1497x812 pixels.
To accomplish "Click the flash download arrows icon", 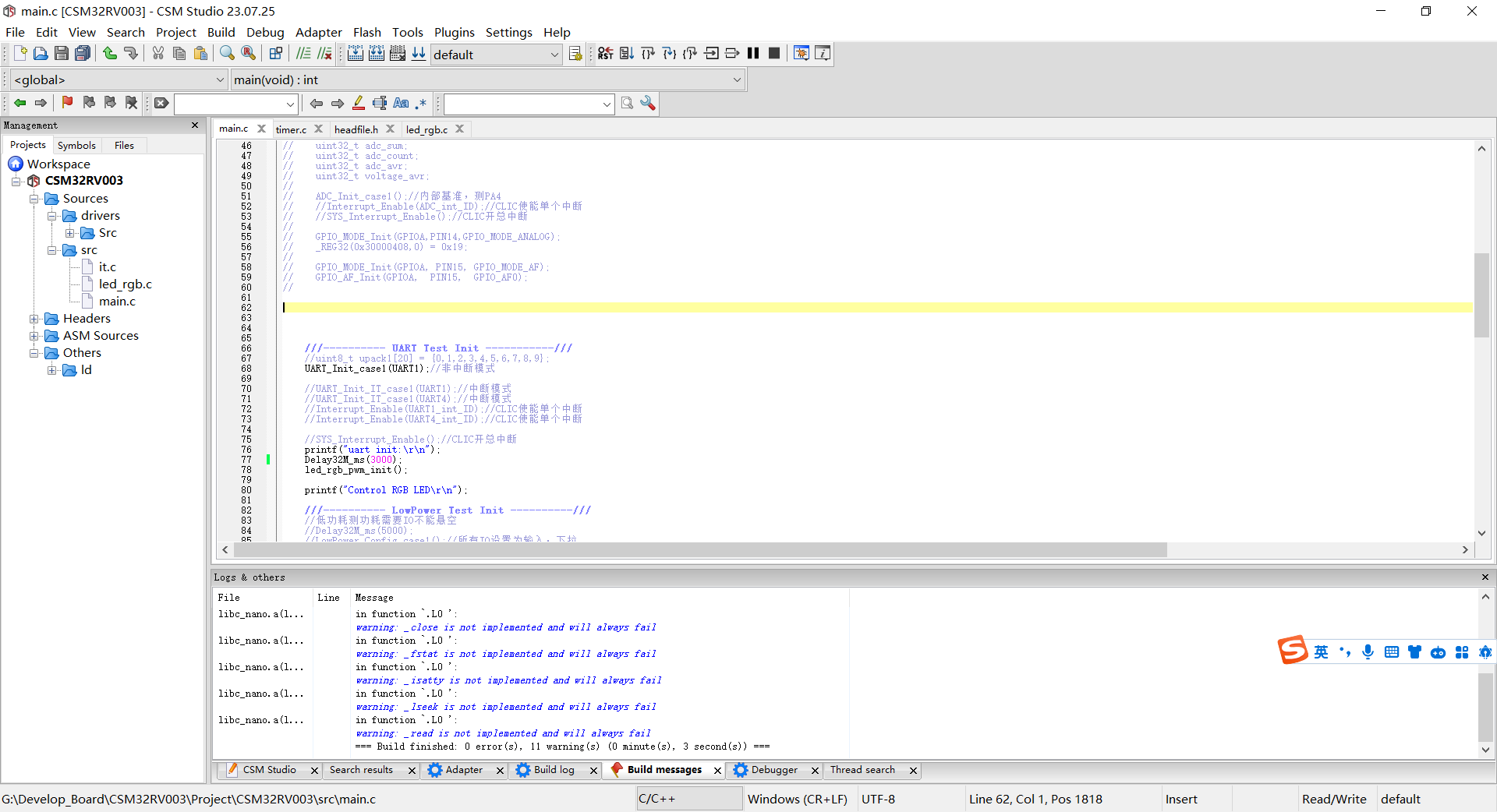I will coord(419,53).
